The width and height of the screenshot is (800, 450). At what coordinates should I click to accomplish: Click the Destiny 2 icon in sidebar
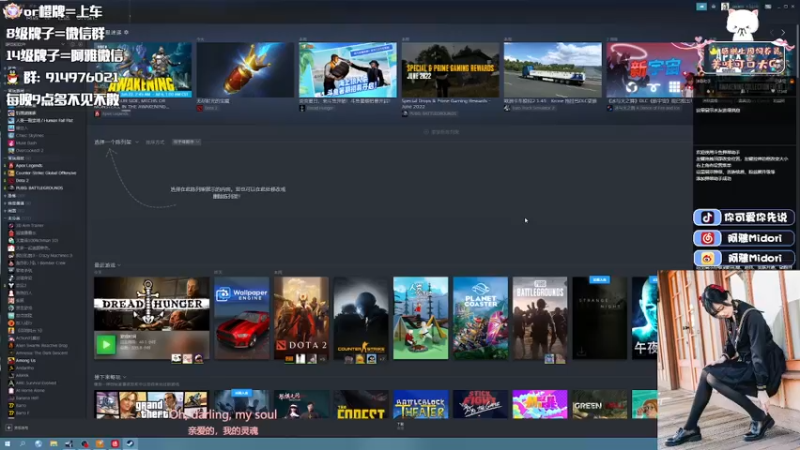pyautogui.click(x=11, y=286)
